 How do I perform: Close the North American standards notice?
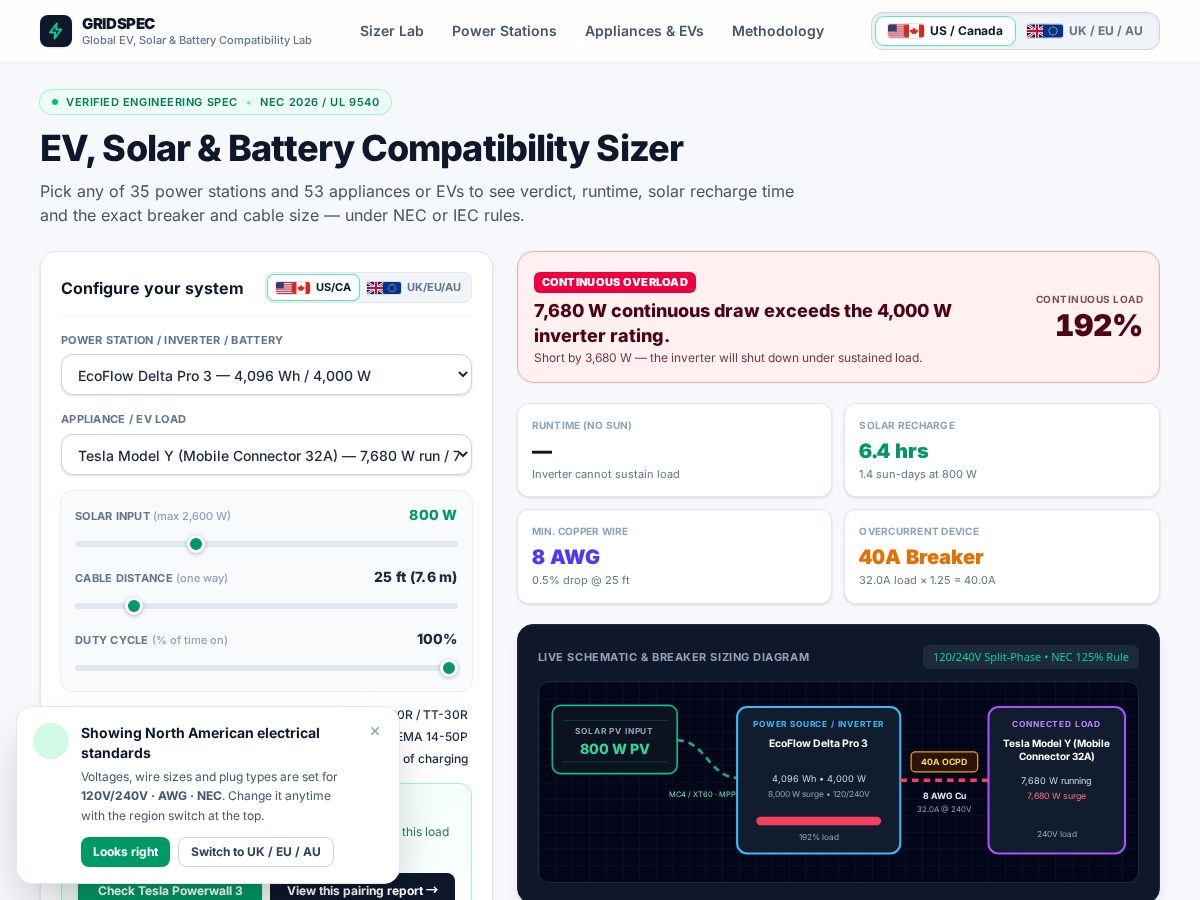coord(375,731)
